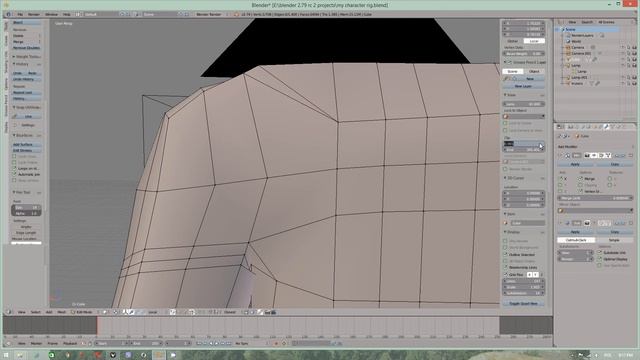The height and width of the screenshot is (360, 640).
Task: Open the Merge dropdown in tool shelf
Action: pyautogui.click(x=27, y=42)
